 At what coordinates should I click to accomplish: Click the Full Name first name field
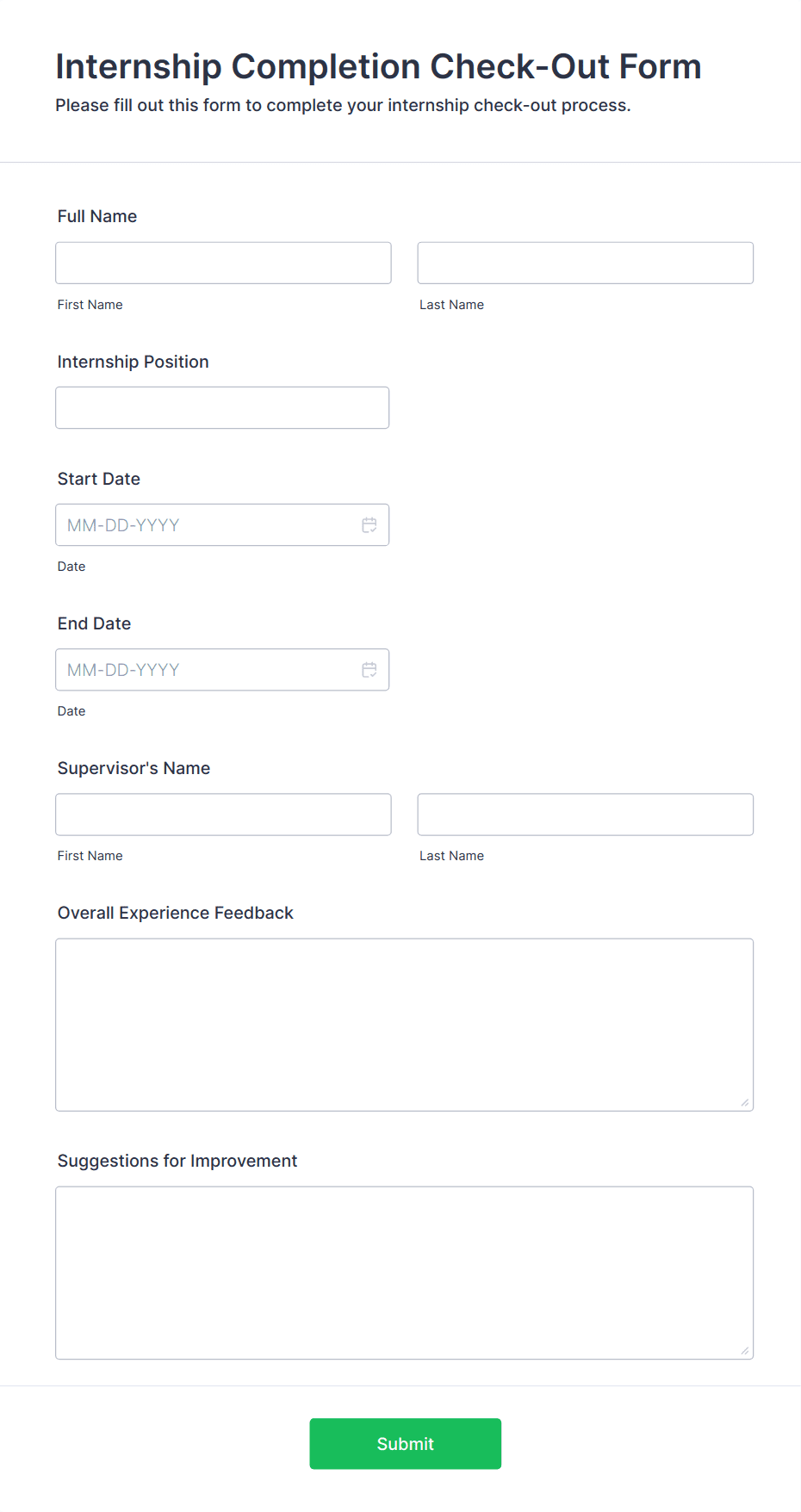[x=223, y=263]
